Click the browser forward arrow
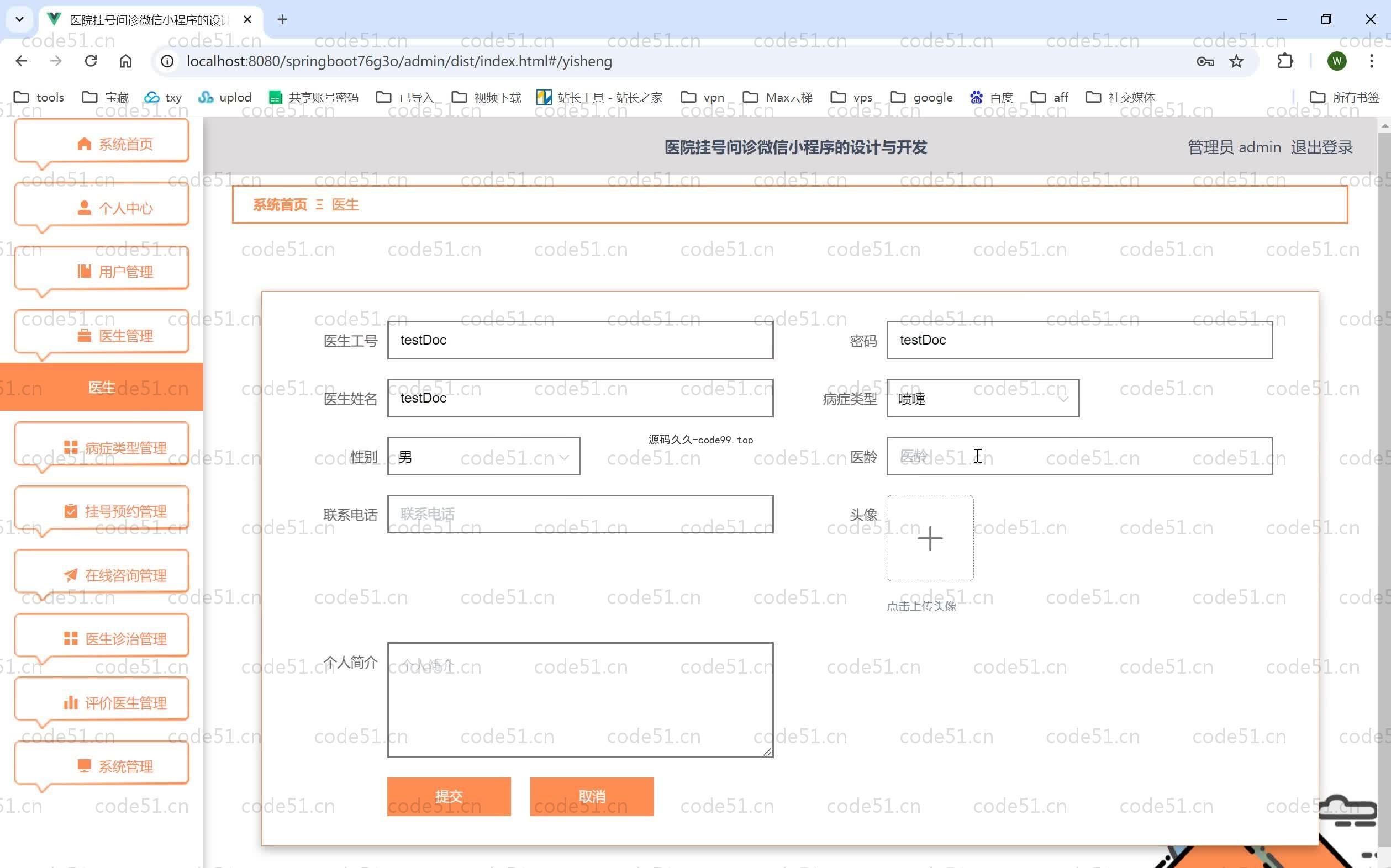 (56, 61)
